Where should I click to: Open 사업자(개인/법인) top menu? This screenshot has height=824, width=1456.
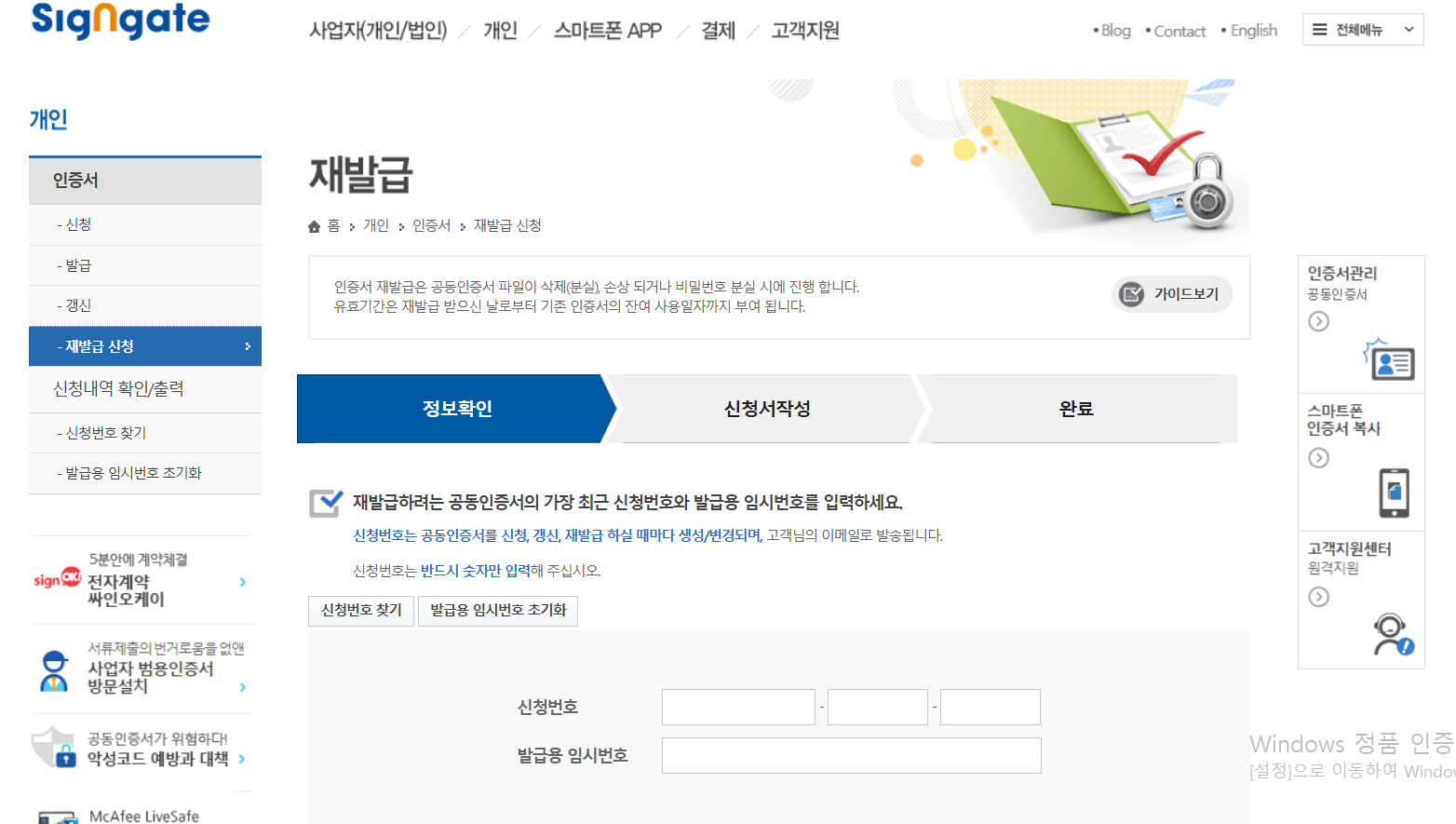click(x=378, y=31)
